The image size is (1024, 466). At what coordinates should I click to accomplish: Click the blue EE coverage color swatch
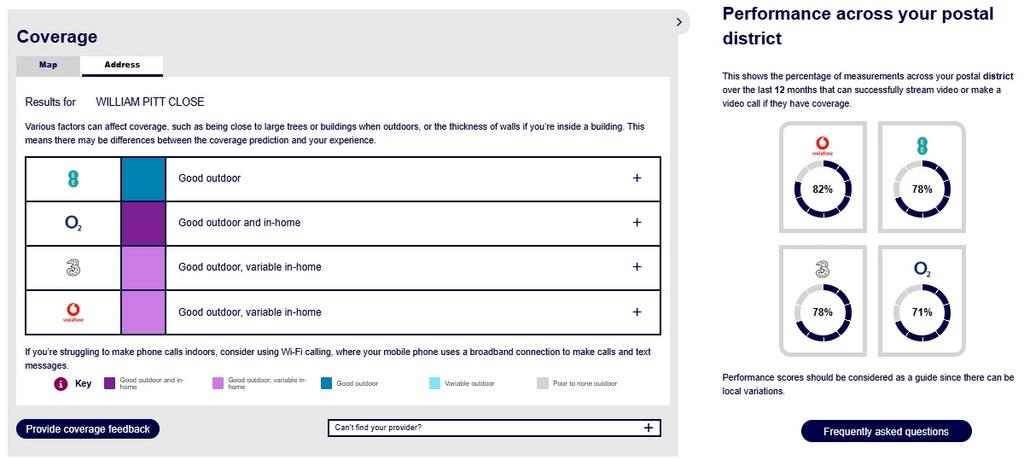(x=143, y=179)
